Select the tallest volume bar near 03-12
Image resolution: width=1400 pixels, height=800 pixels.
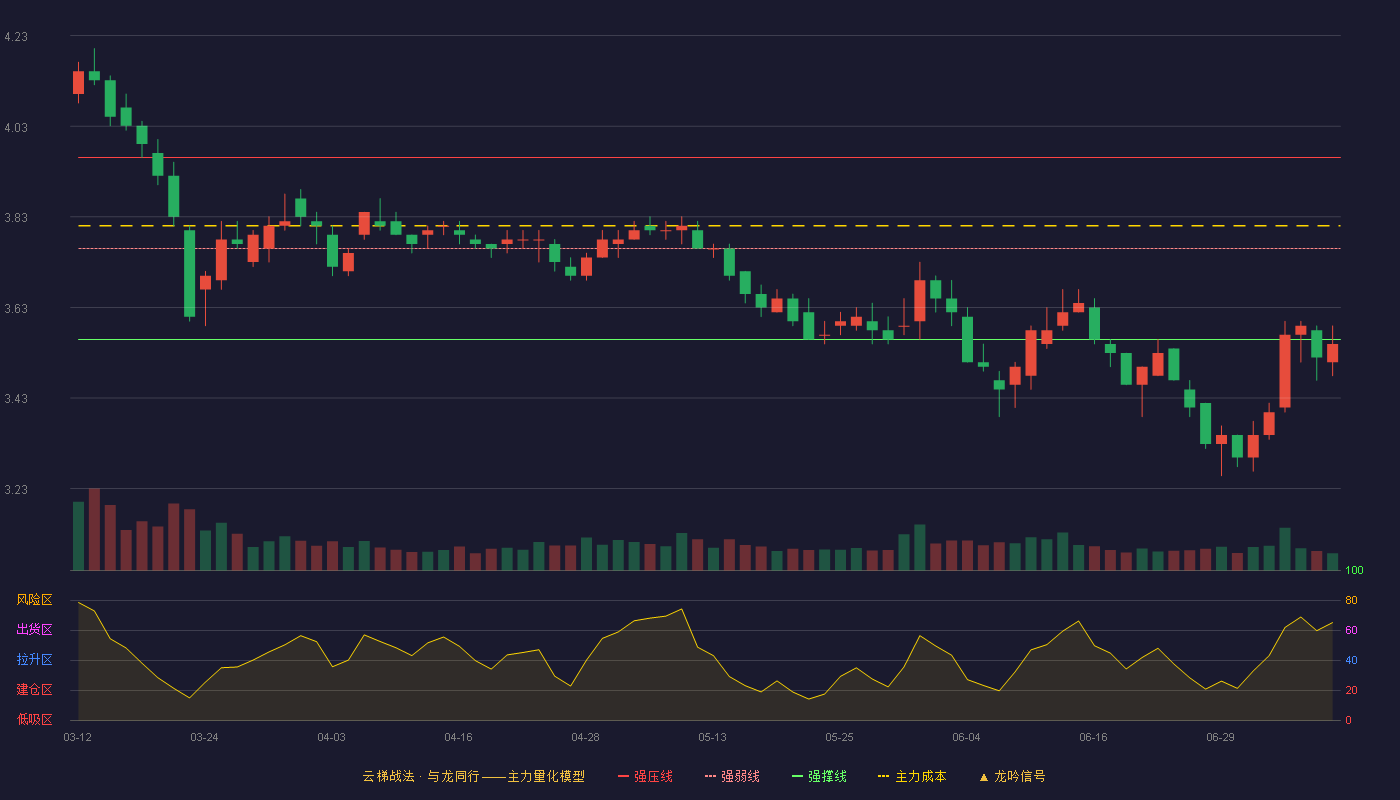(94, 529)
